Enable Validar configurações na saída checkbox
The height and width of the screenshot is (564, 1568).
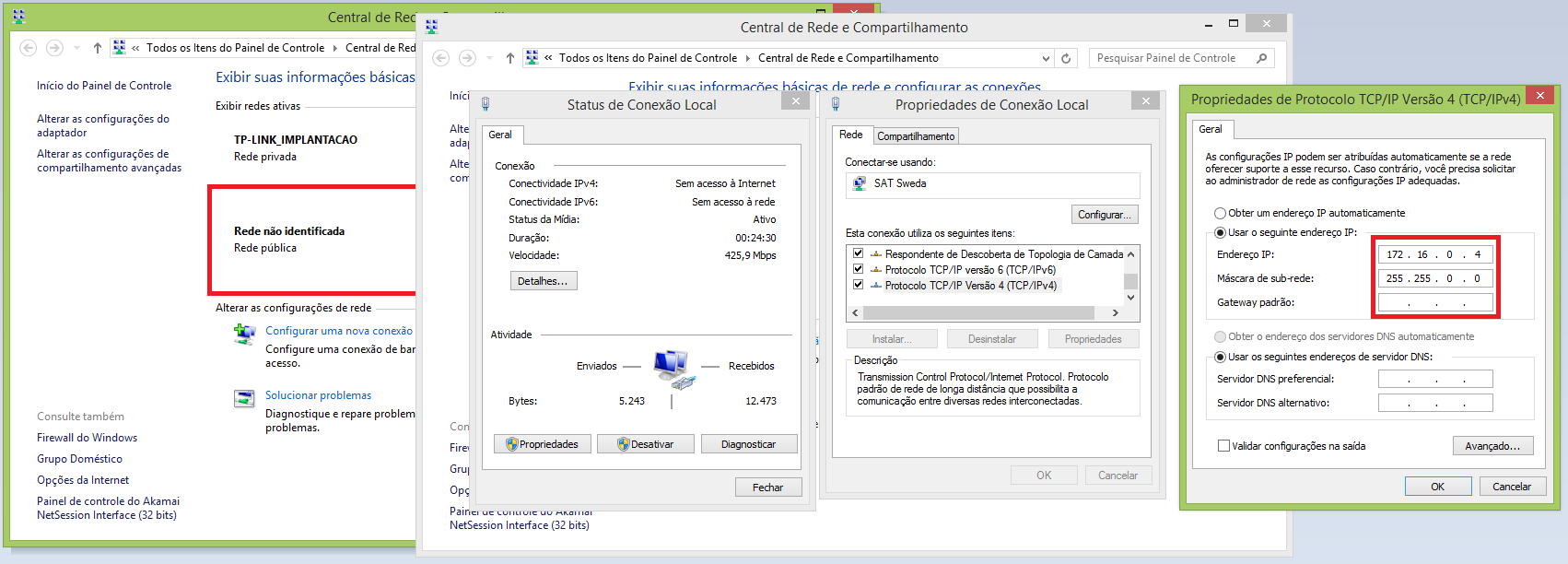pos(1223,446)
